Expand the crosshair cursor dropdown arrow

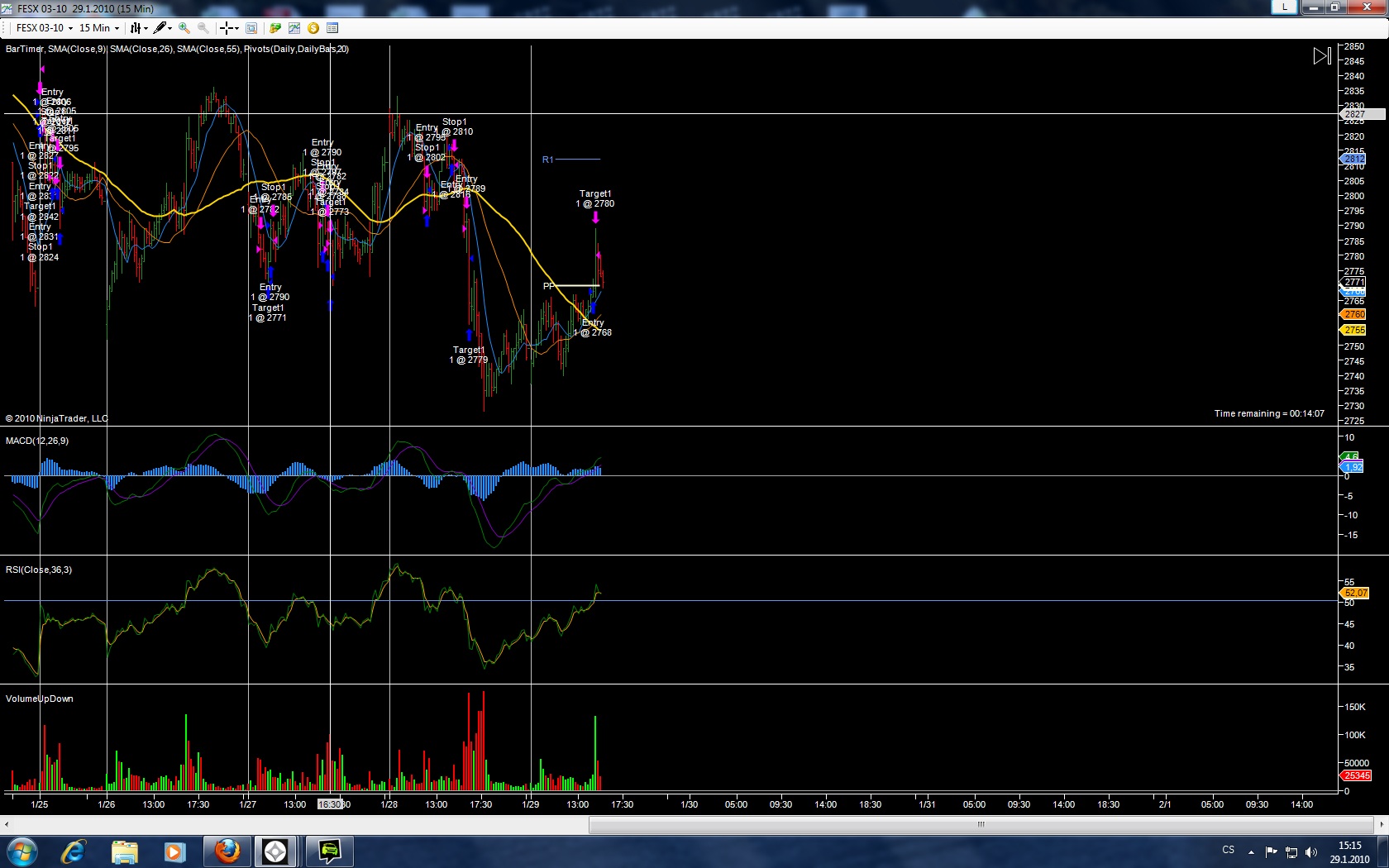[x=236, y=28]
